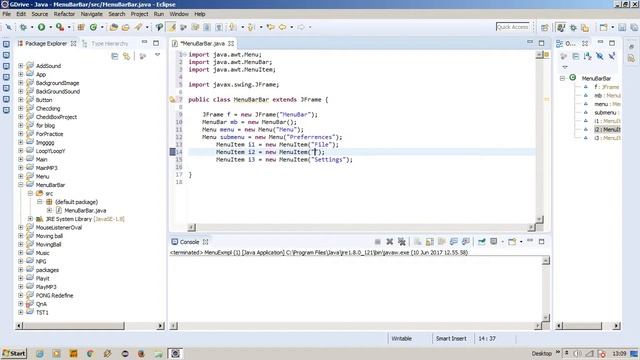Toggle Link with Editor in Package Explorer
This screenshot has width=640, height=360.
(127, 56)
